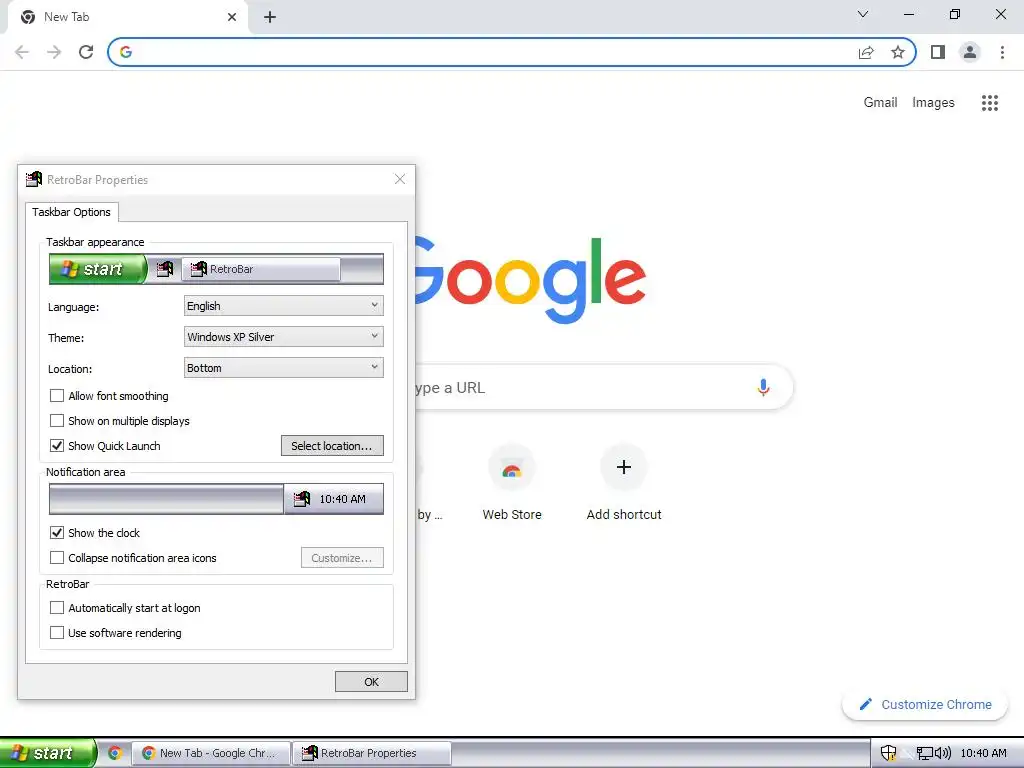Enable Show on multiple displays
The height and width of the screenshot is (768, 1024).
click(x=57, y=421)
